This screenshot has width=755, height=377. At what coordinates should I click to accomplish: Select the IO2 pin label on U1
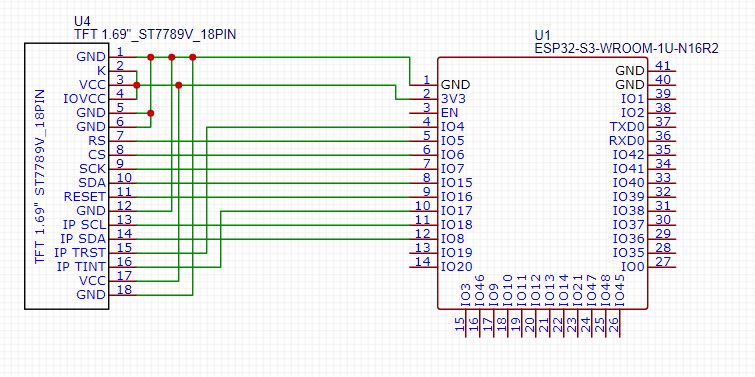coord(632,113)
